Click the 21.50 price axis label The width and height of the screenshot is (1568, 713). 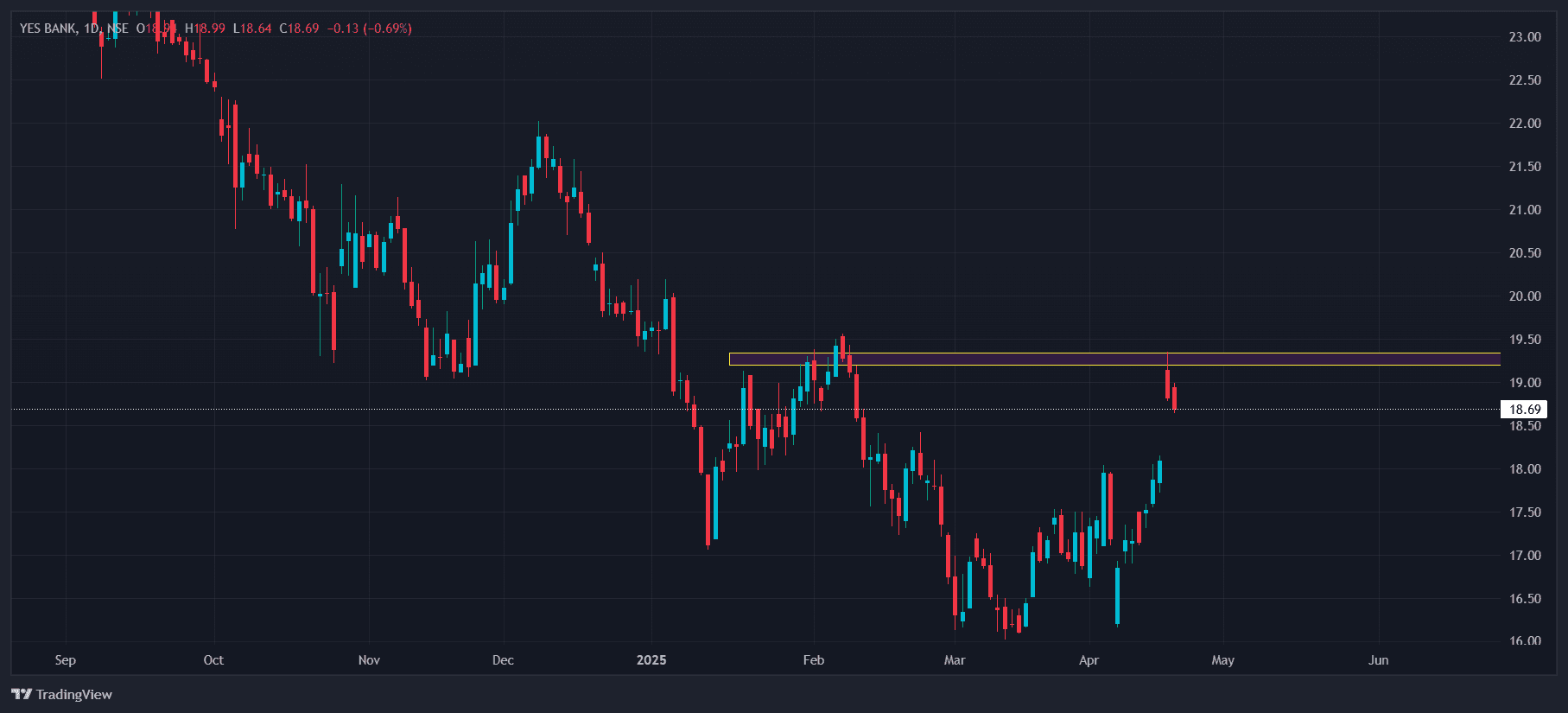coord(1525,167)
